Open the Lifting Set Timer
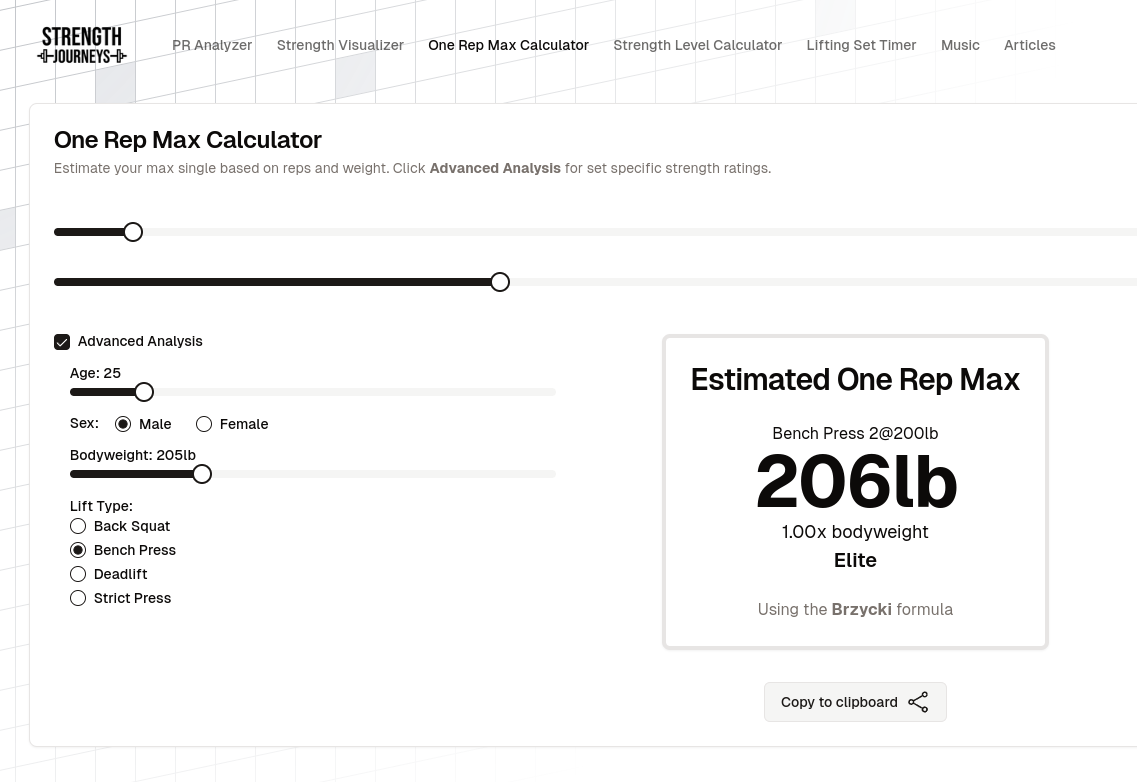This screenshot has width=1137, height=782. tap(861, 45)
